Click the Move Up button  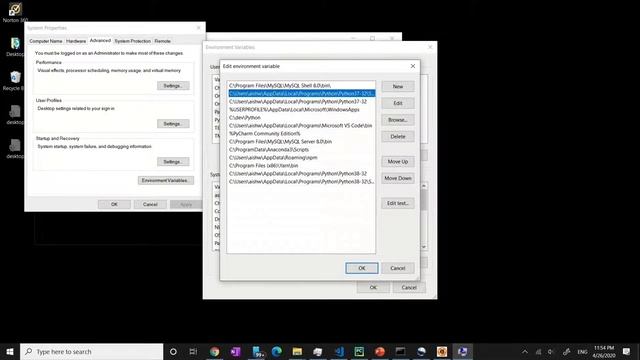pyautogui.click(x=398, y=162)
